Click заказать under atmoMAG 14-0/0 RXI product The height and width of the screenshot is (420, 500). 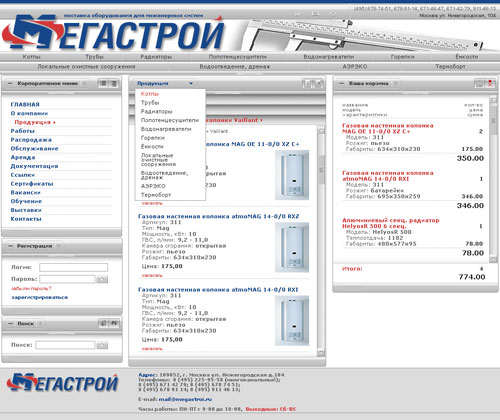pyautogui.click(x=152, y=349)
